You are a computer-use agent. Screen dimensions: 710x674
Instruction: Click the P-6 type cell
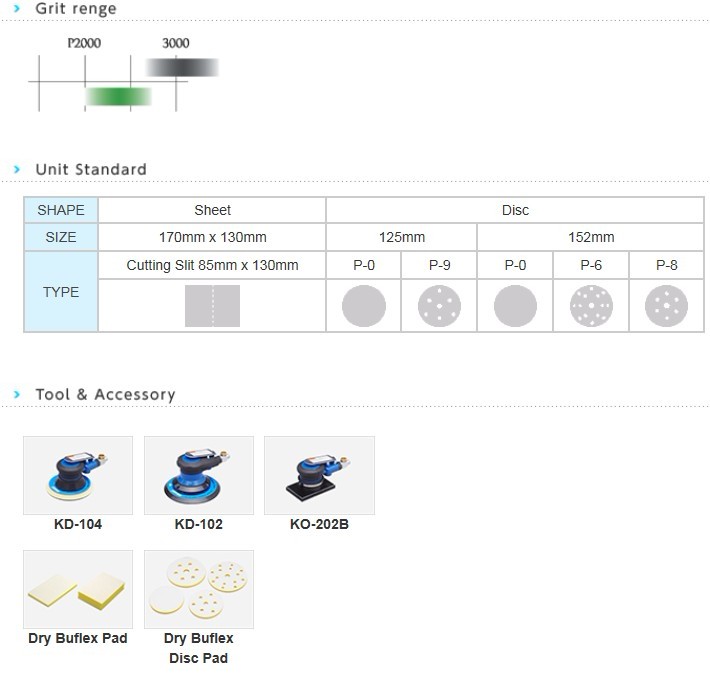point(591,265)
